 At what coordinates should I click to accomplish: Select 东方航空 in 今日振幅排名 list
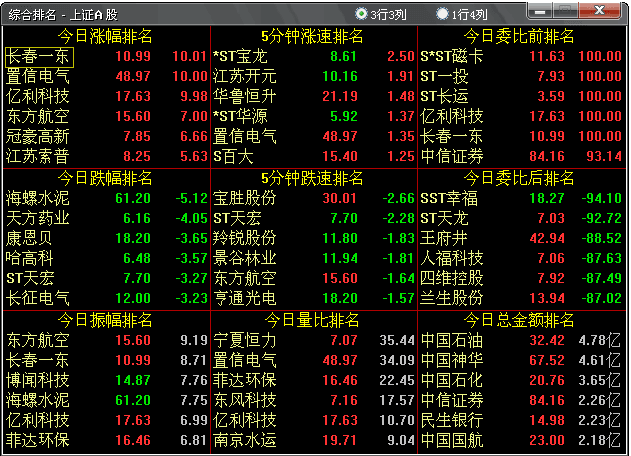click(x=107, y=340)
